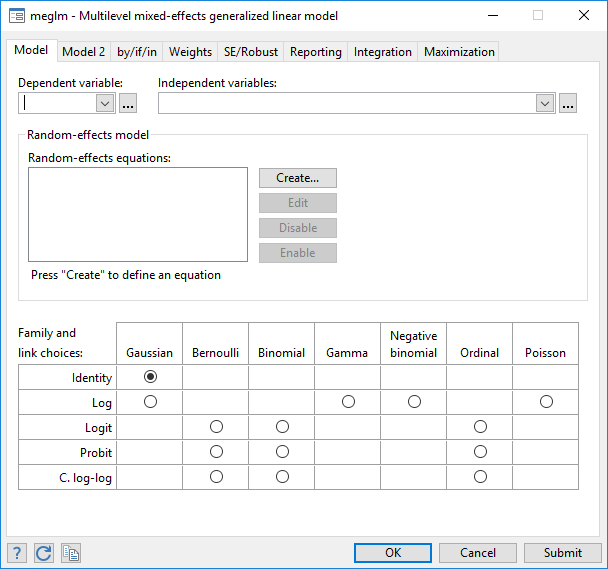
Task: Select Bernoulli family with Logit link
Action: (216, 427)
